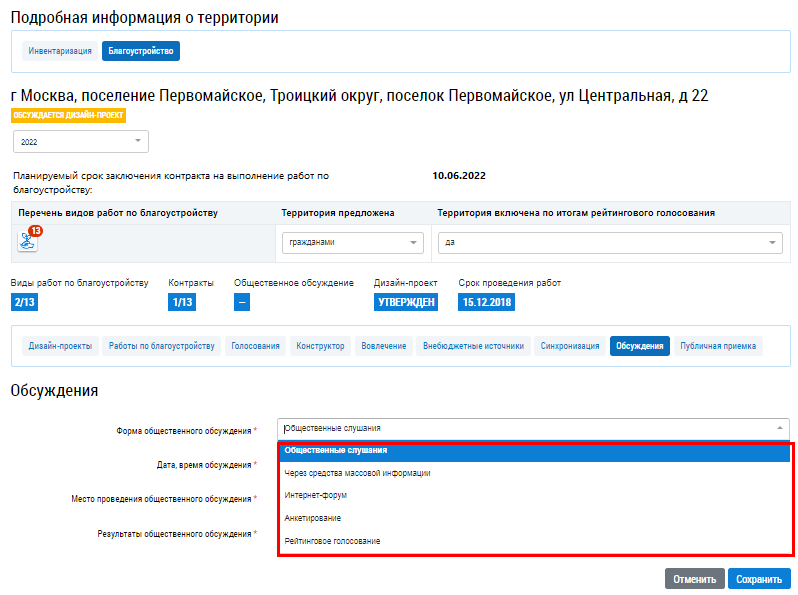Pick 'Рейтинговое голосование' in the dropdown list
Screen dimensions: 798x595
click(332, 541)
